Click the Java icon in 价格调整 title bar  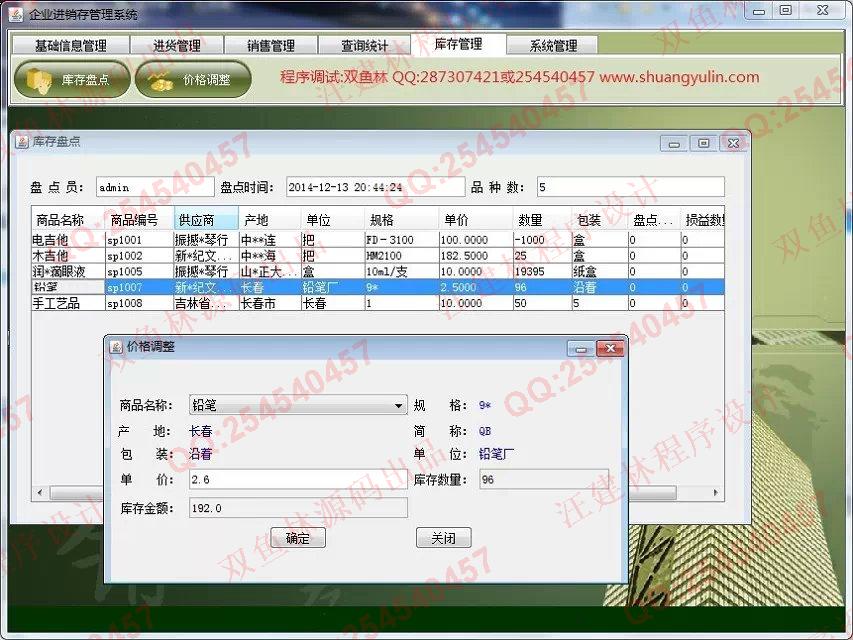(x=116, y=347)
